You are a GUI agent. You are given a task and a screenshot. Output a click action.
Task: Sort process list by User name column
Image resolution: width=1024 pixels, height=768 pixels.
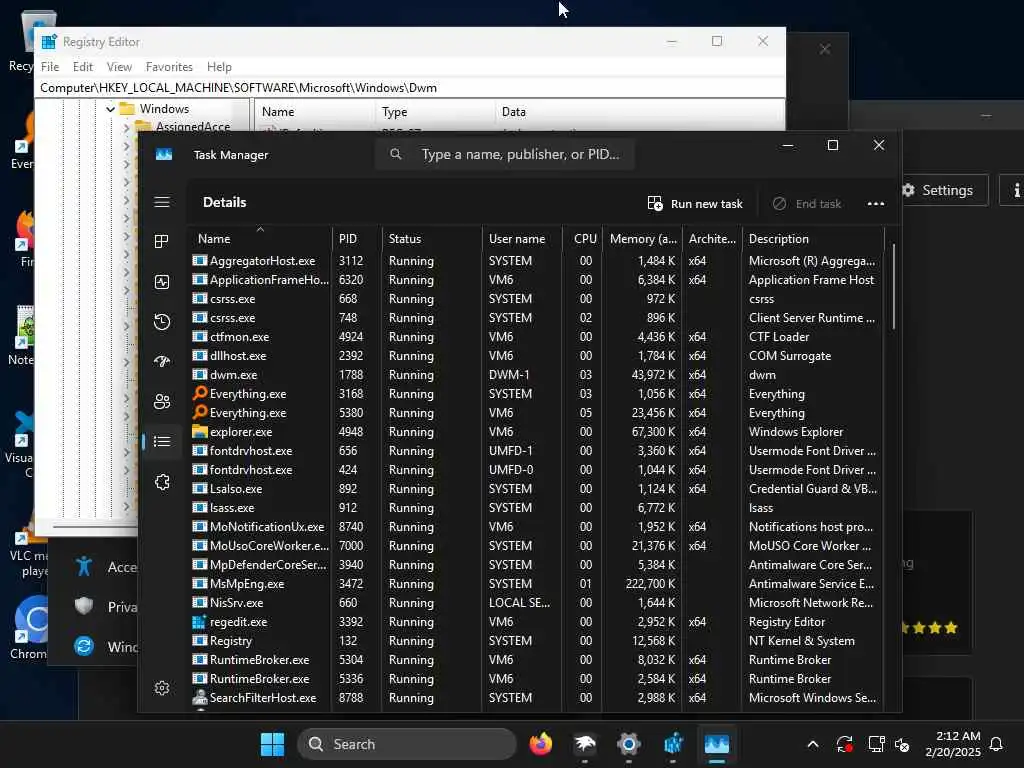(522, 238)
